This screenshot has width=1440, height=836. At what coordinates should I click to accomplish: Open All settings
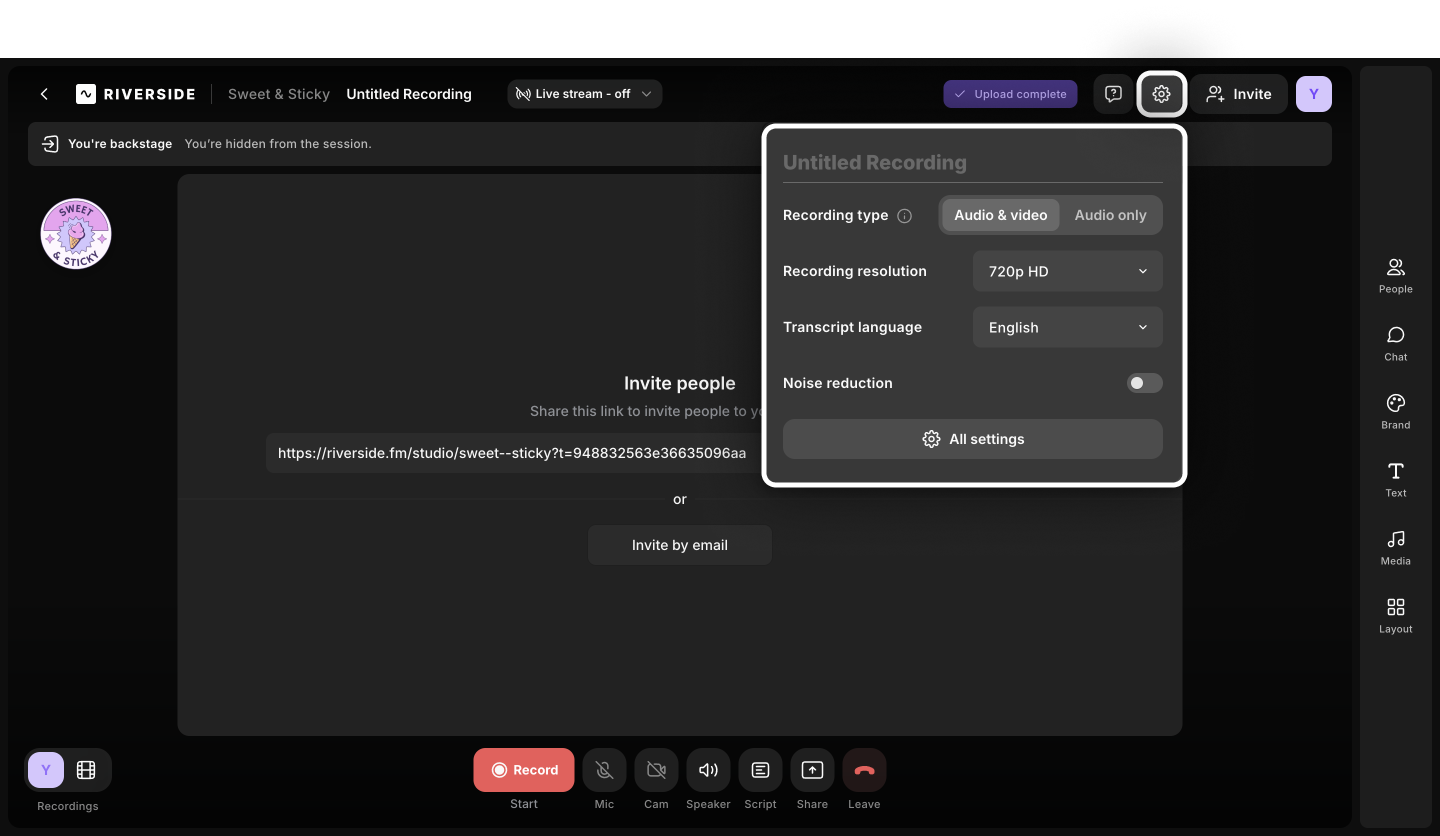(x=972, y=439)
